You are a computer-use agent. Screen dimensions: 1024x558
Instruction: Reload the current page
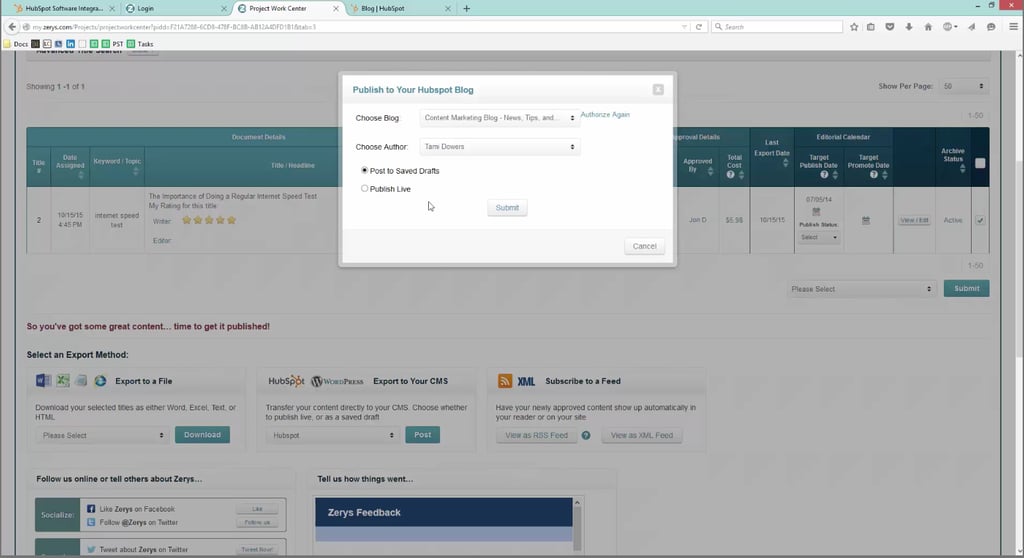(x=699, y=27)
